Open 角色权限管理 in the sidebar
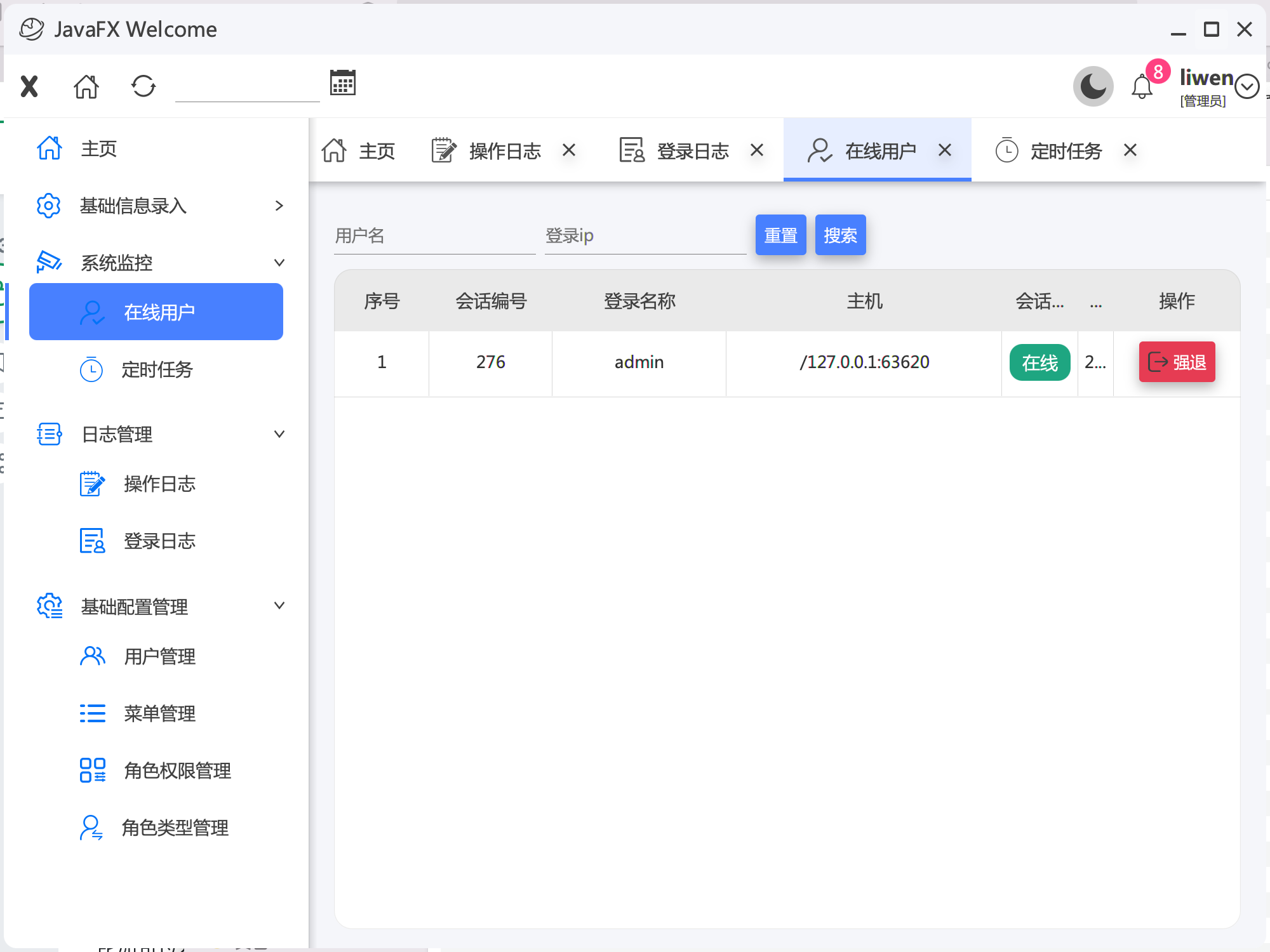Viewport: 1270px width, 952px height. coord(177,770)
